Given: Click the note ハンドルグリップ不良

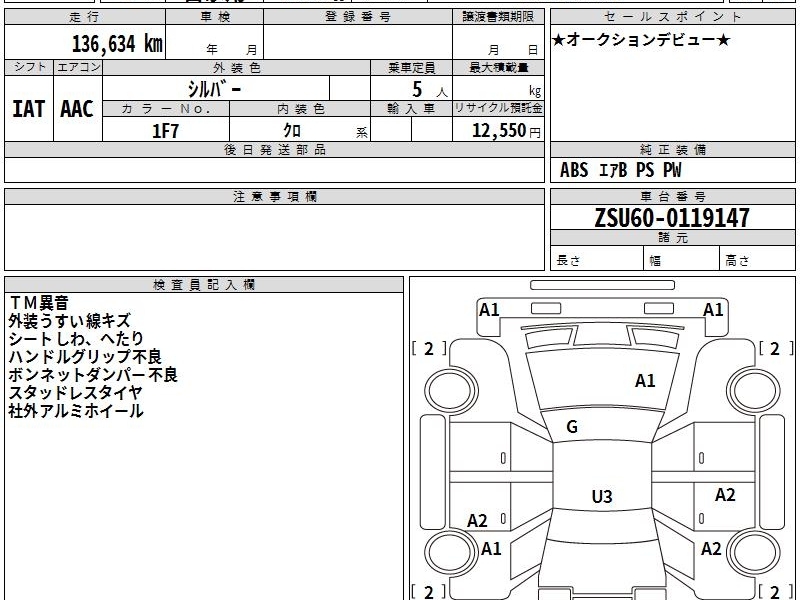Looking at the screenshot, I should point(85,357).
